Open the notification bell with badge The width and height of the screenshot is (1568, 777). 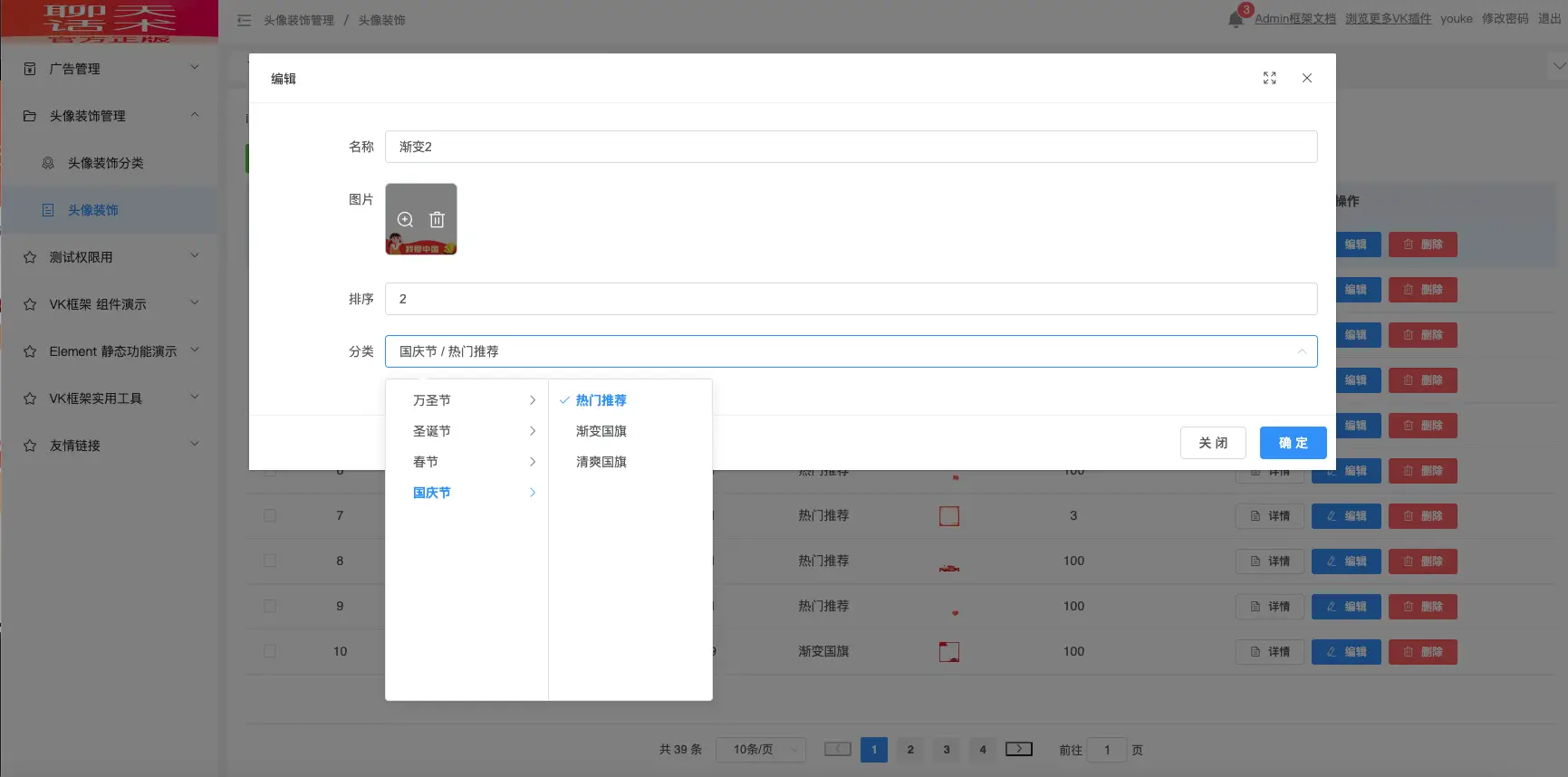click(x=1236, y=19)
